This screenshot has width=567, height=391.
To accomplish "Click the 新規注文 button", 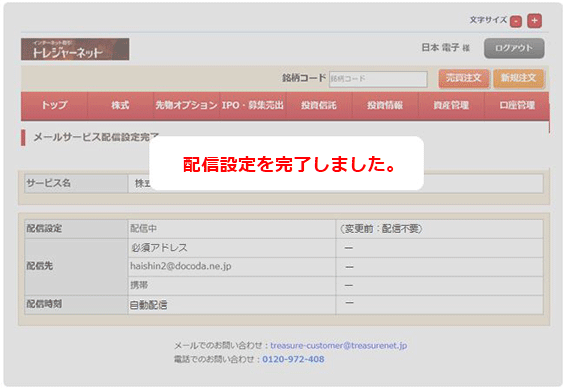I will coord(518,78).
